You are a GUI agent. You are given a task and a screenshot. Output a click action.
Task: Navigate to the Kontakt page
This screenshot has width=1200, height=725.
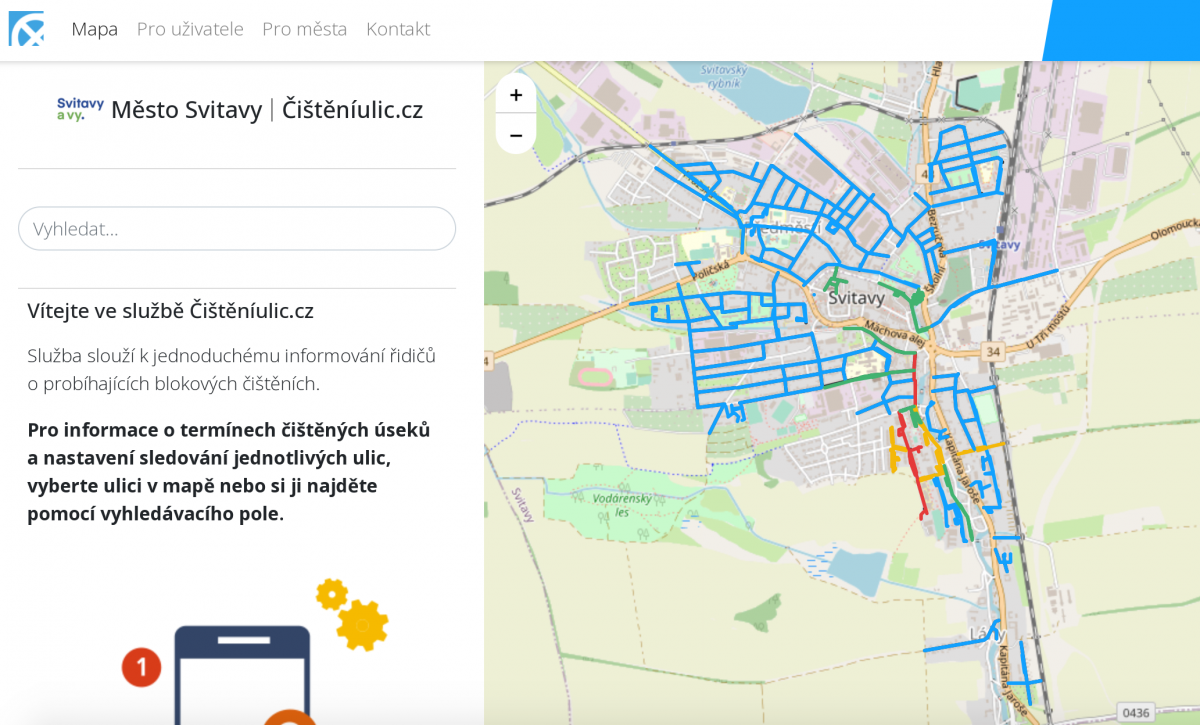398,29
